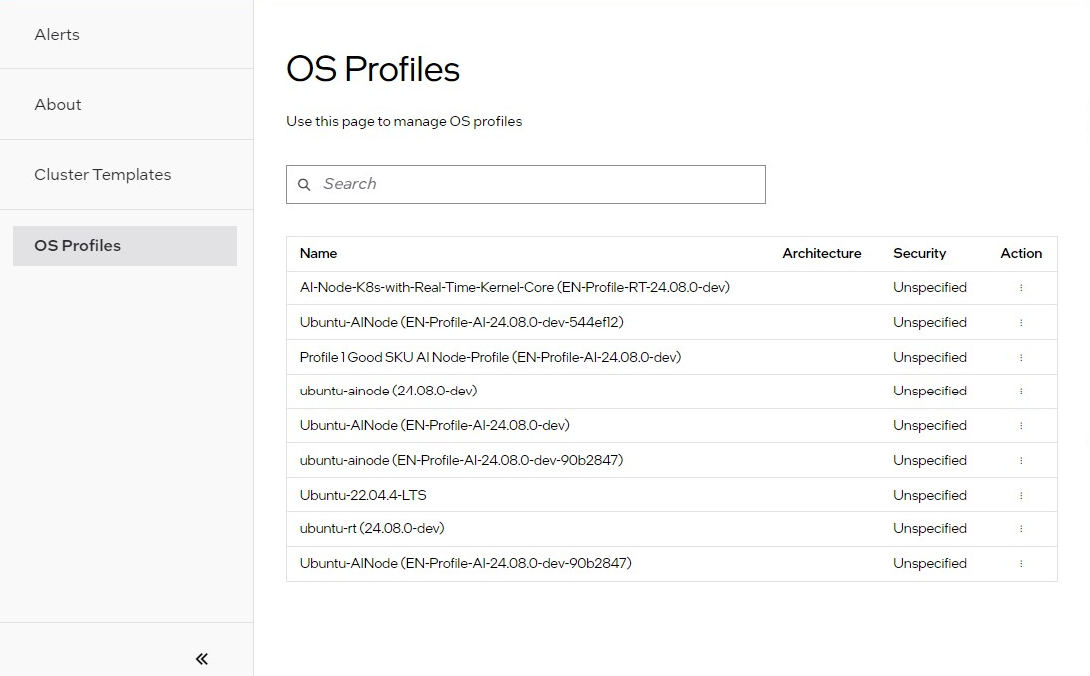Open actions for last Ubuntu-AINode 90b2847 row
Screen dimensions: 1090x676
[x=1021, y=564]
